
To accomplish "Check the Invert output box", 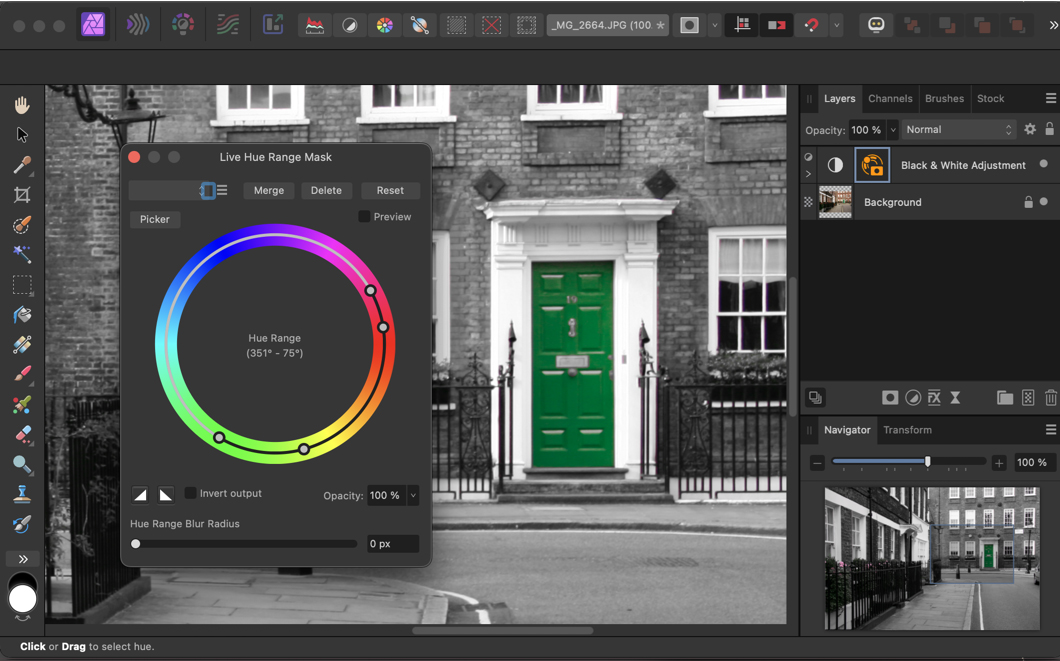I will (x=191, y=493).
